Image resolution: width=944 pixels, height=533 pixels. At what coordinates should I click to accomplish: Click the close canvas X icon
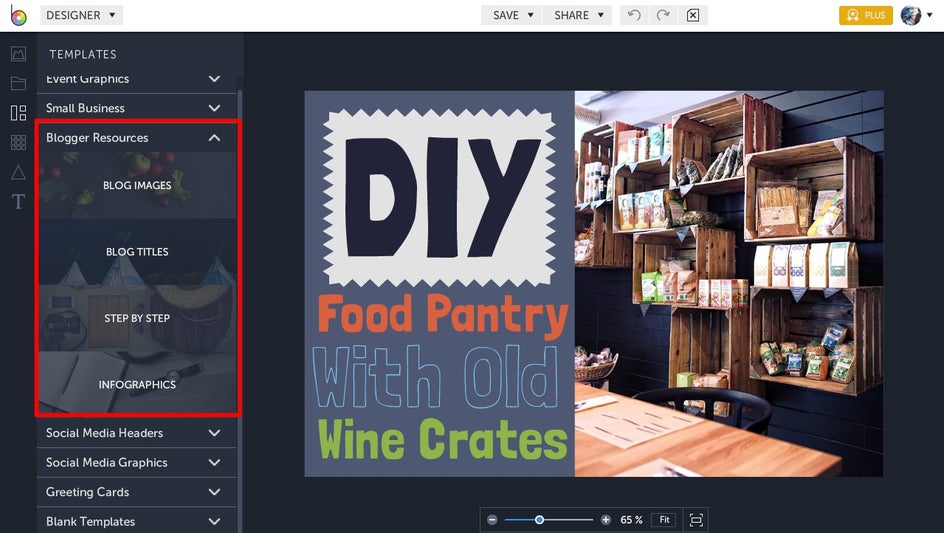coord(693,15)
